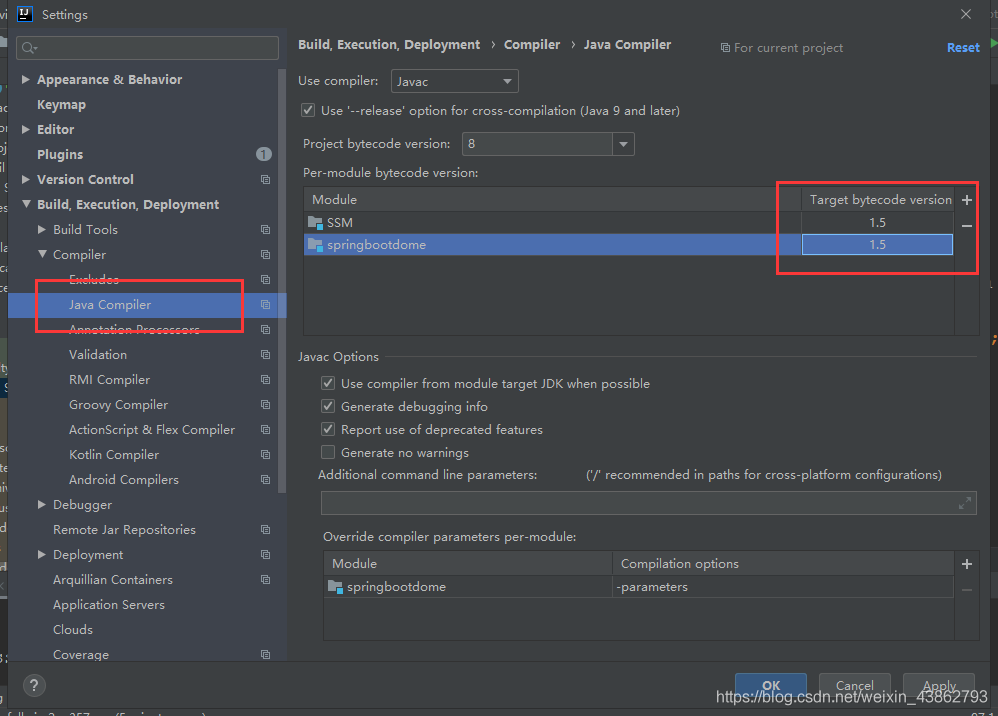Expand the Debugger settings node
This screenshot has width=998, height=716.
pos(42,505)
